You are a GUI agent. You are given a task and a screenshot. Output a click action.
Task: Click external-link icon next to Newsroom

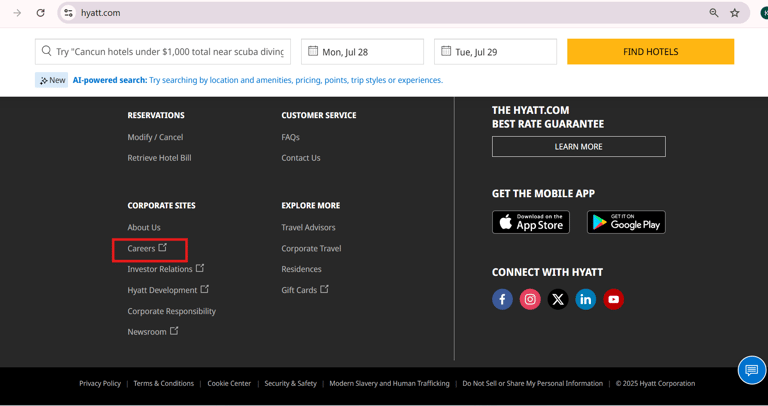click(x=174, y=331)
